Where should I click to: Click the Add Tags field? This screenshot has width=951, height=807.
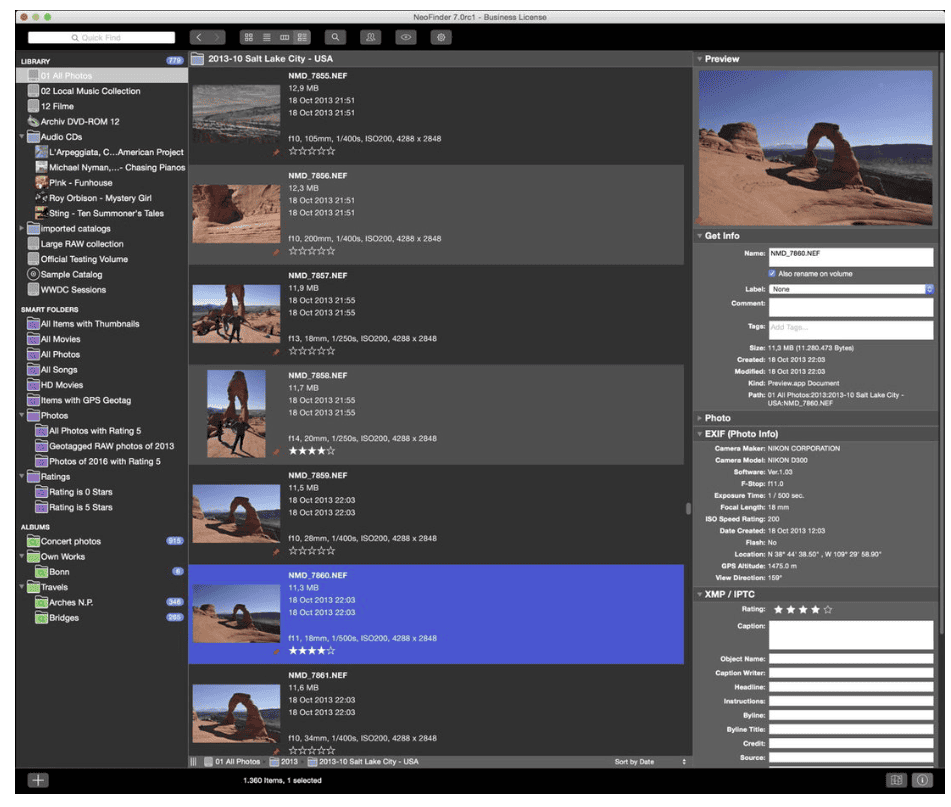click(851, 330)
